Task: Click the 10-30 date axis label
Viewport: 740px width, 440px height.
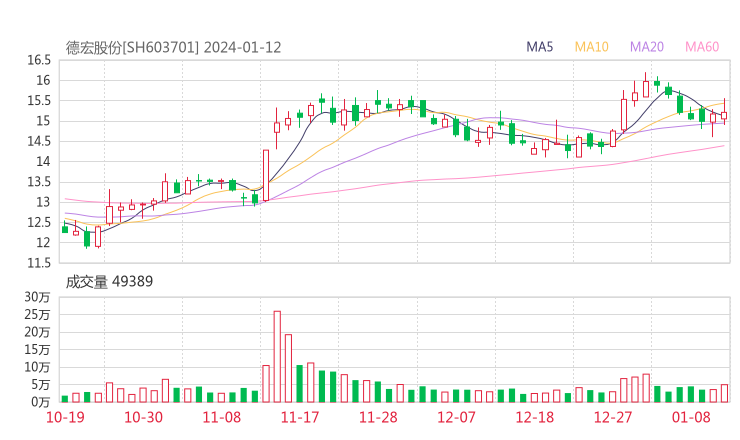Action: pos(143,417)
